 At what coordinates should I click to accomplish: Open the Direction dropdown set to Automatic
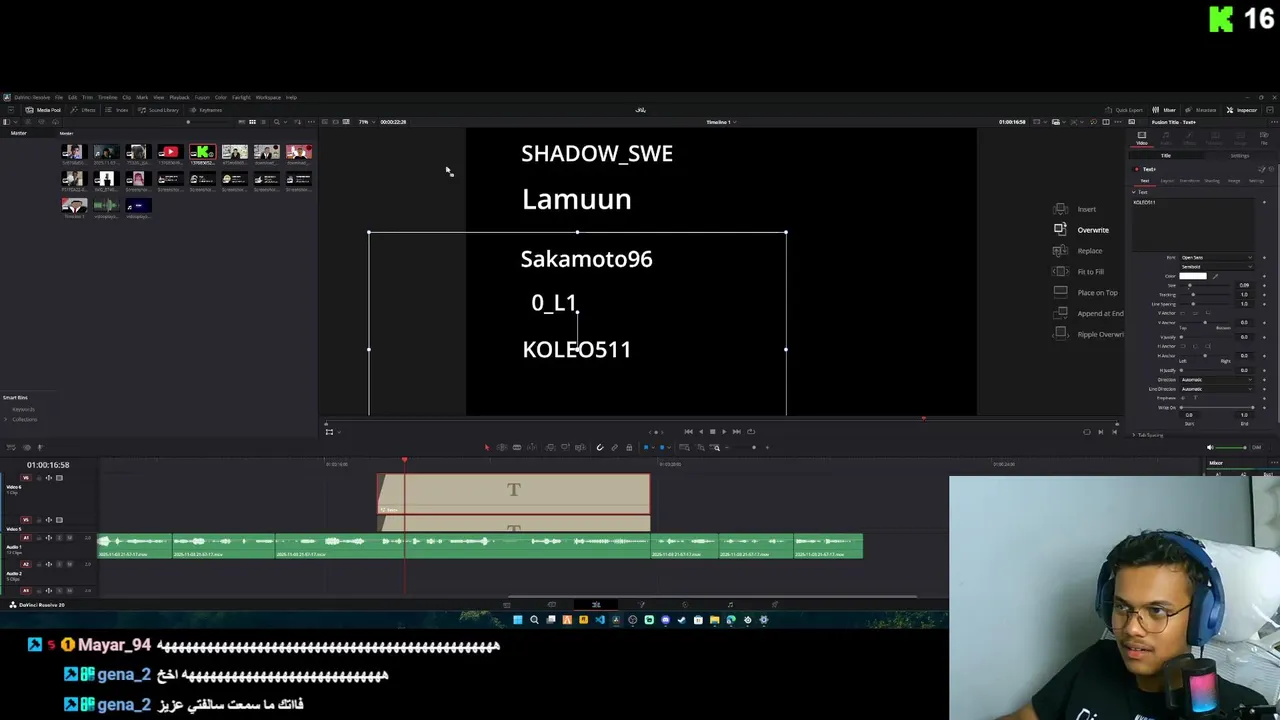coord(1216,380)
